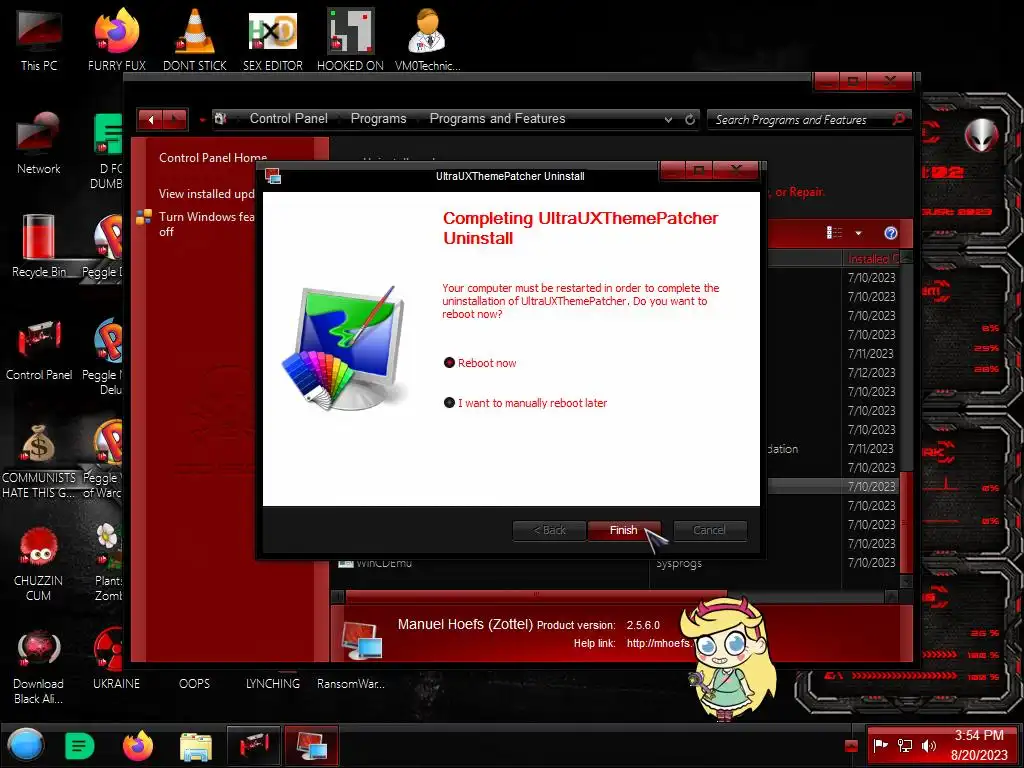Click the greyed Back button in wizard
Image resolution: width=1024 pixels, height=768 pixels.
[549, 530]
